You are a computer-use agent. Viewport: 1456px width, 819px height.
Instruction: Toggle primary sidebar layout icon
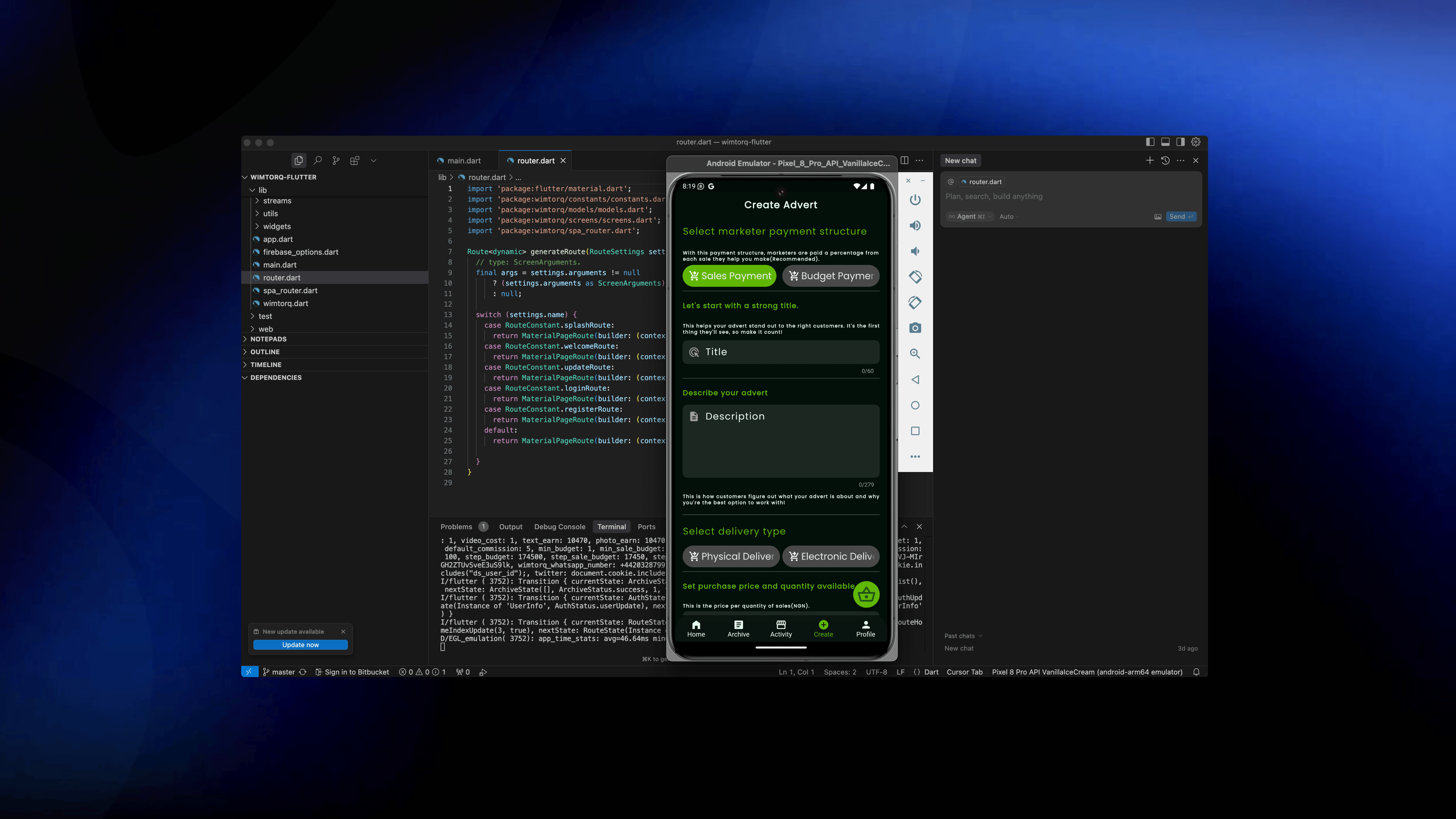coord(1150,142)
